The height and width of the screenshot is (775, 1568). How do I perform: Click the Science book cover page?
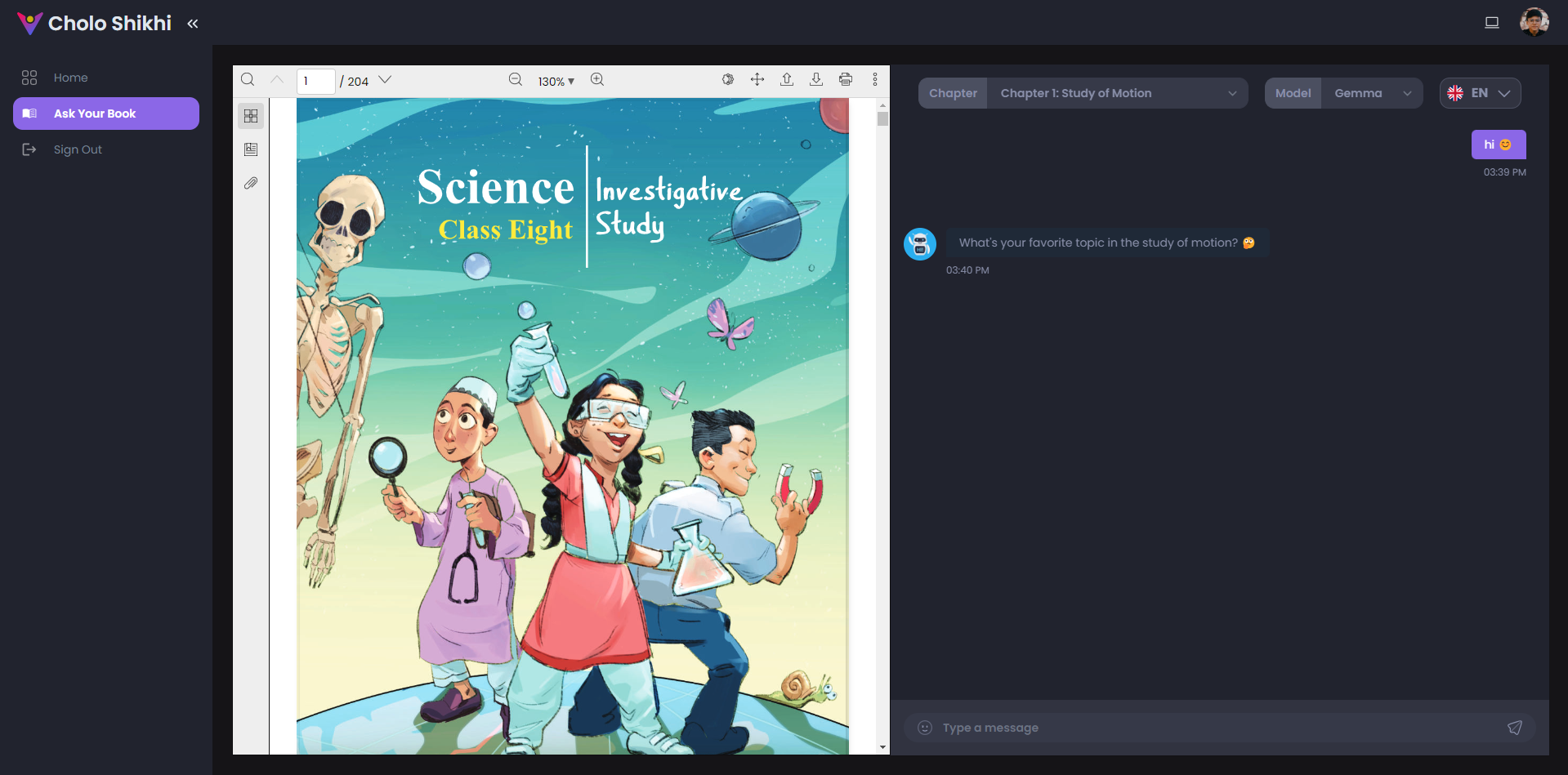(x=572, y=426)
